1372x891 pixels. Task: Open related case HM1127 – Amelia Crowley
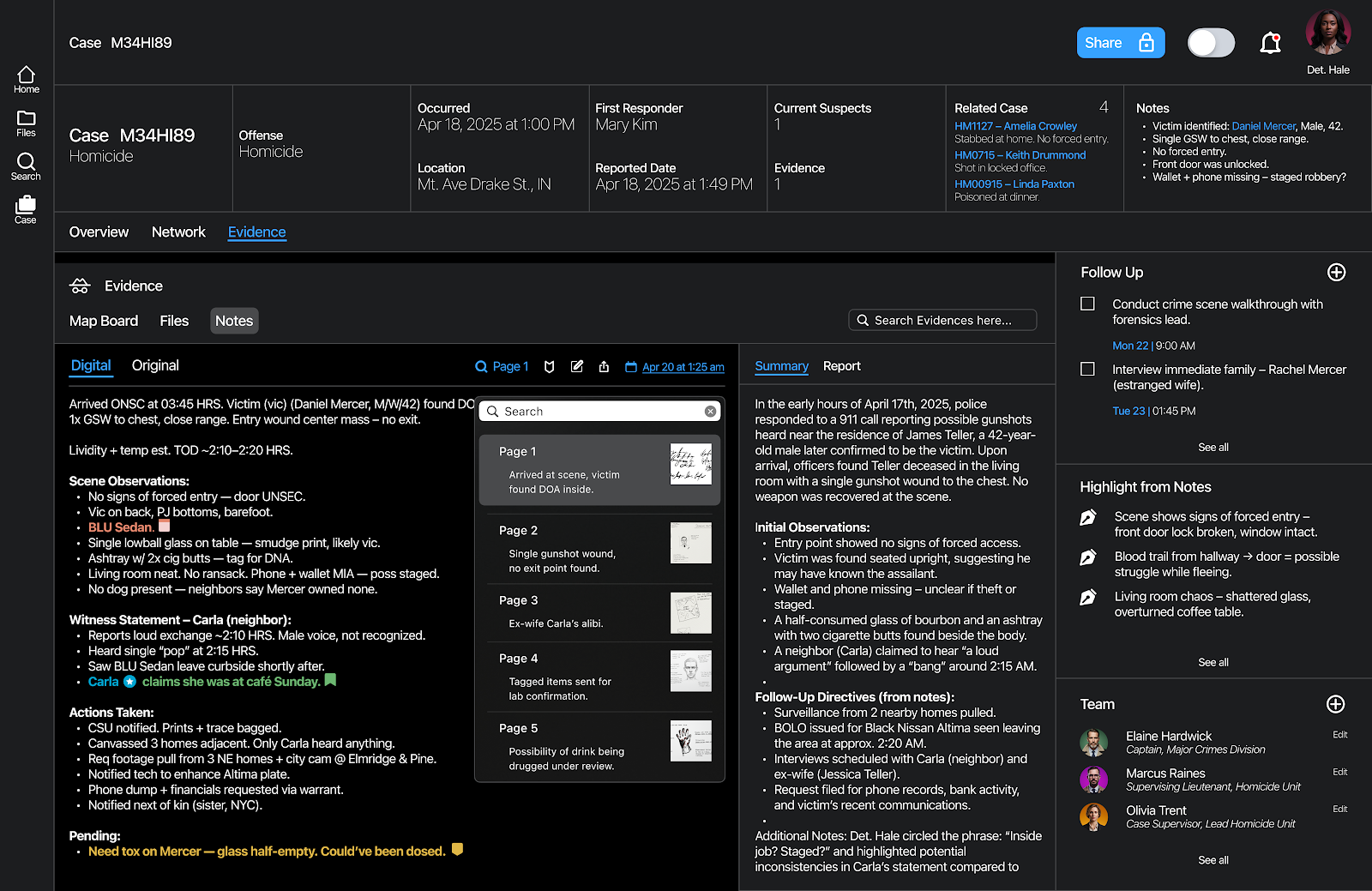coord(1015,126)
